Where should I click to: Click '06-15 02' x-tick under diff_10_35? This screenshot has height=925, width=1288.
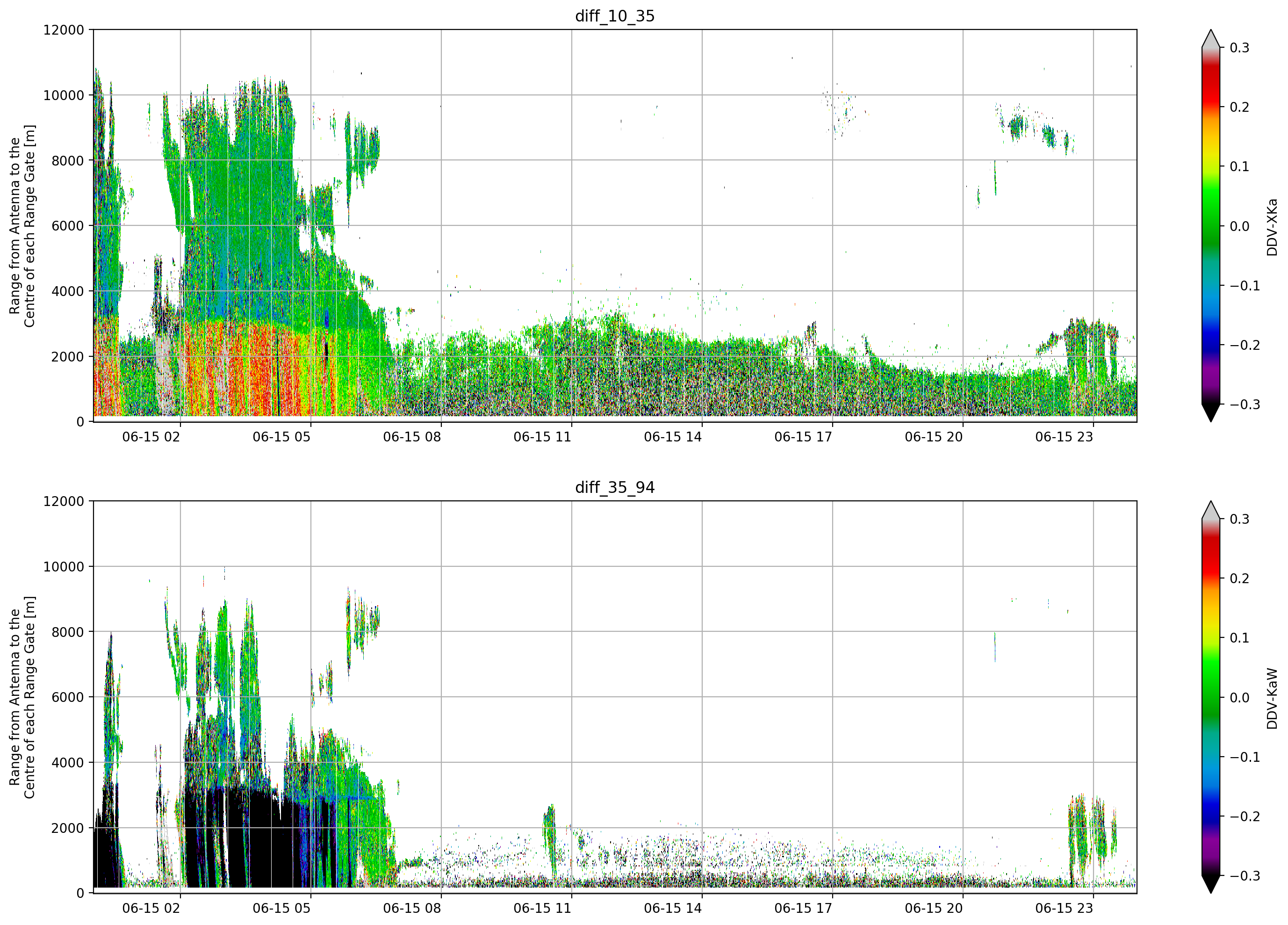coord(151,437)
